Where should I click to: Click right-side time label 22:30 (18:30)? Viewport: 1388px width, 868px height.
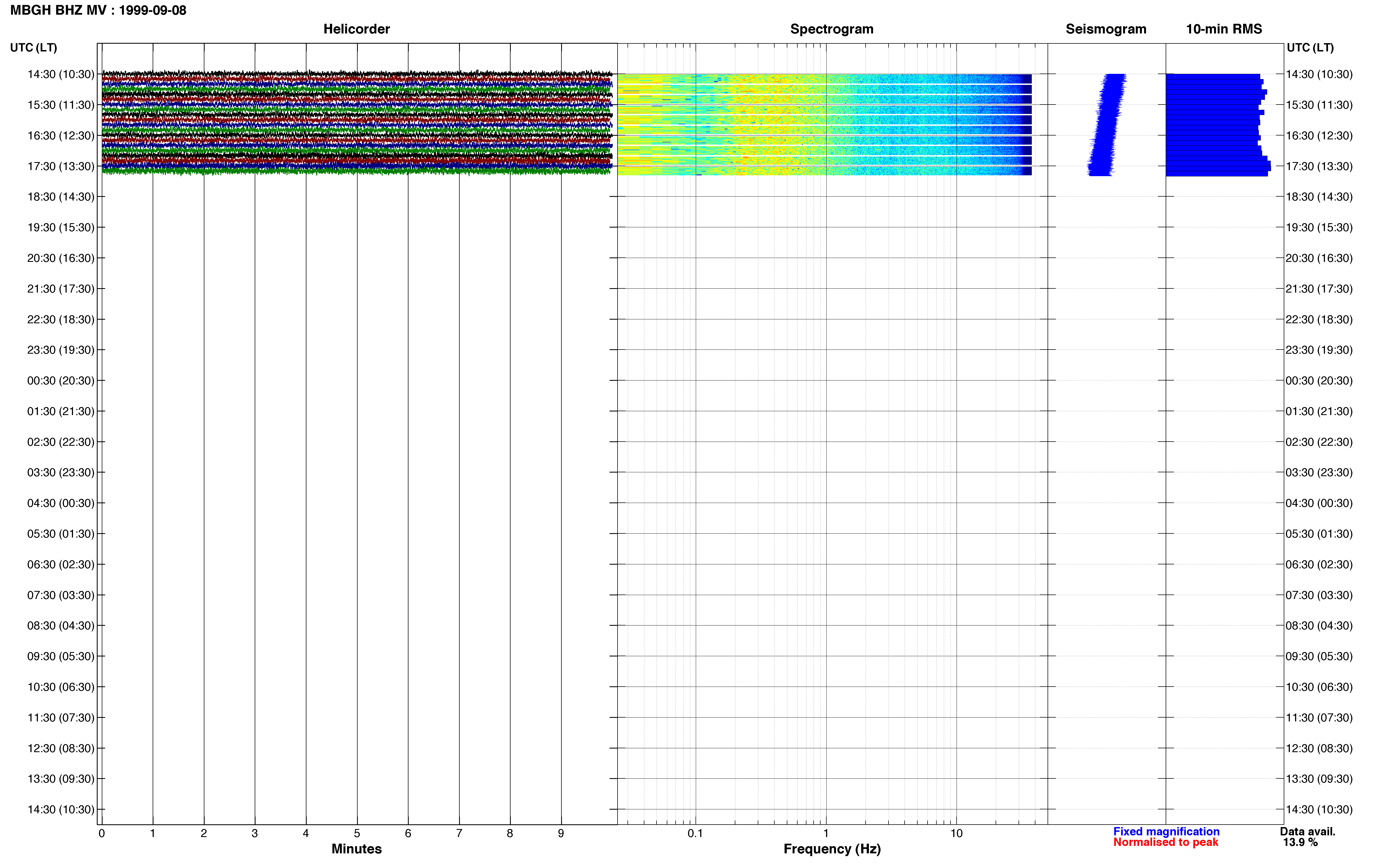1319,319
